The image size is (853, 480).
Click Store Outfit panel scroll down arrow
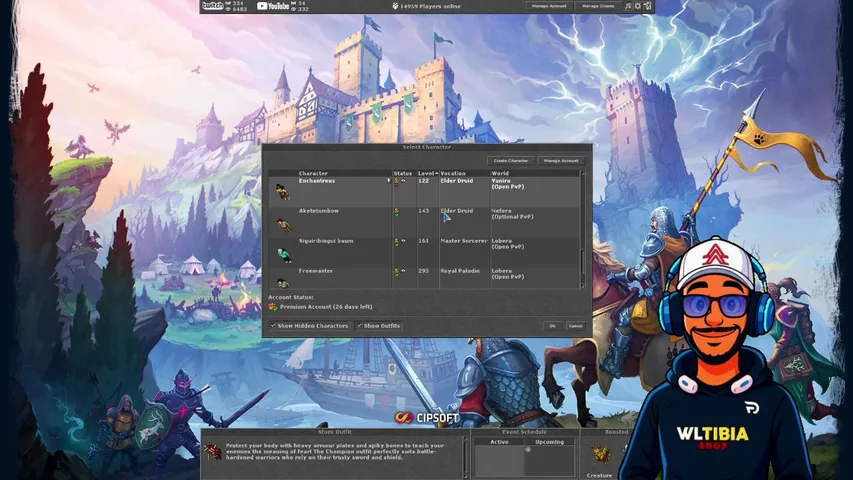pos(466,476)
